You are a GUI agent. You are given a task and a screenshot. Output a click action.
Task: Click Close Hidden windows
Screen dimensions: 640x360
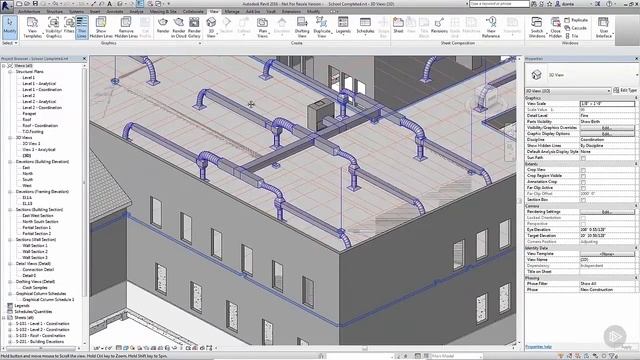coord(555,28)
